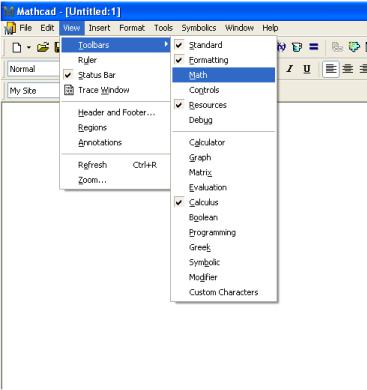Align text left
This screenshot has width=367, height=390.
point(330,69)
